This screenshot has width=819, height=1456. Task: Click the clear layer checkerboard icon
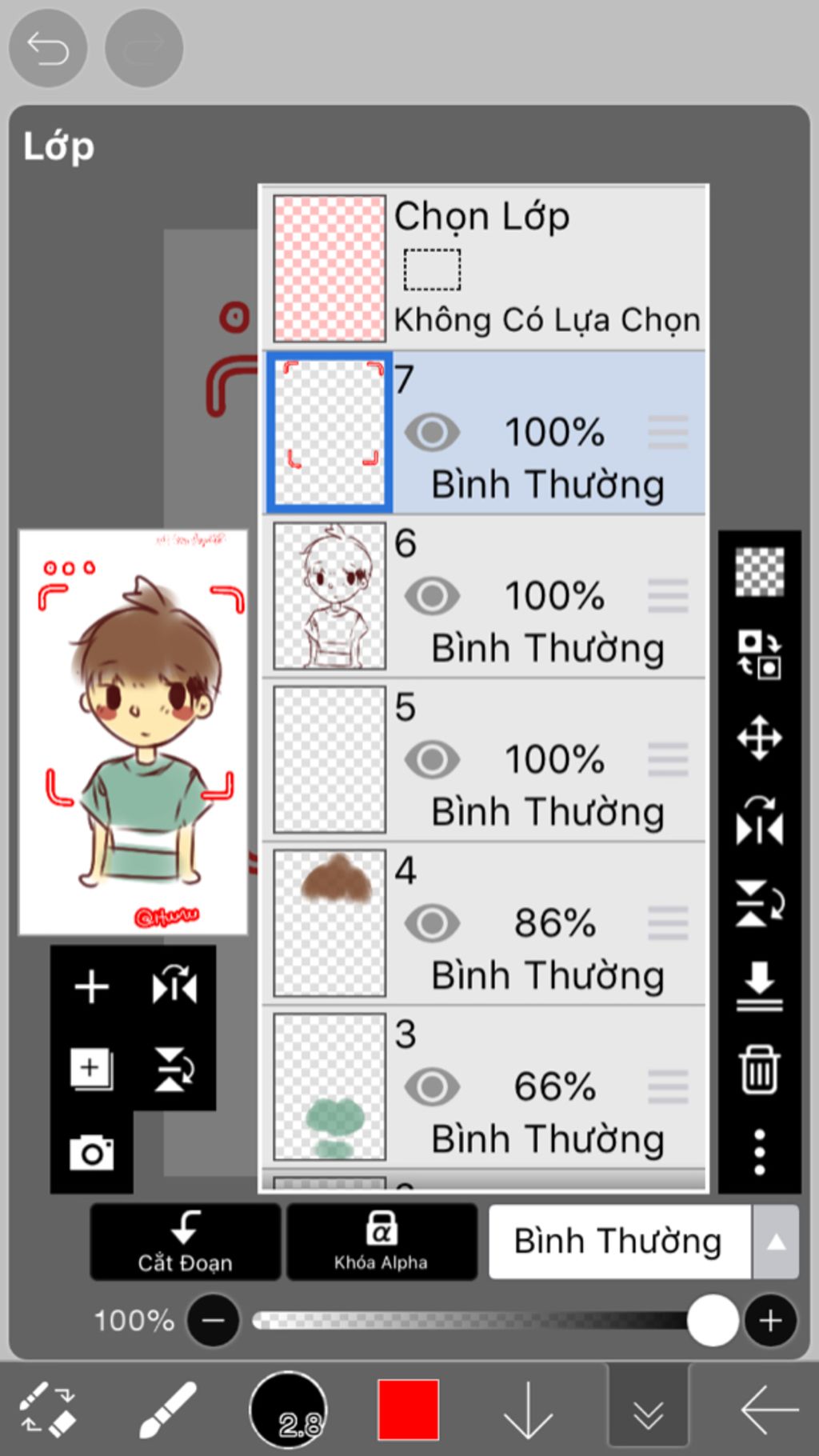click(759, 571)
